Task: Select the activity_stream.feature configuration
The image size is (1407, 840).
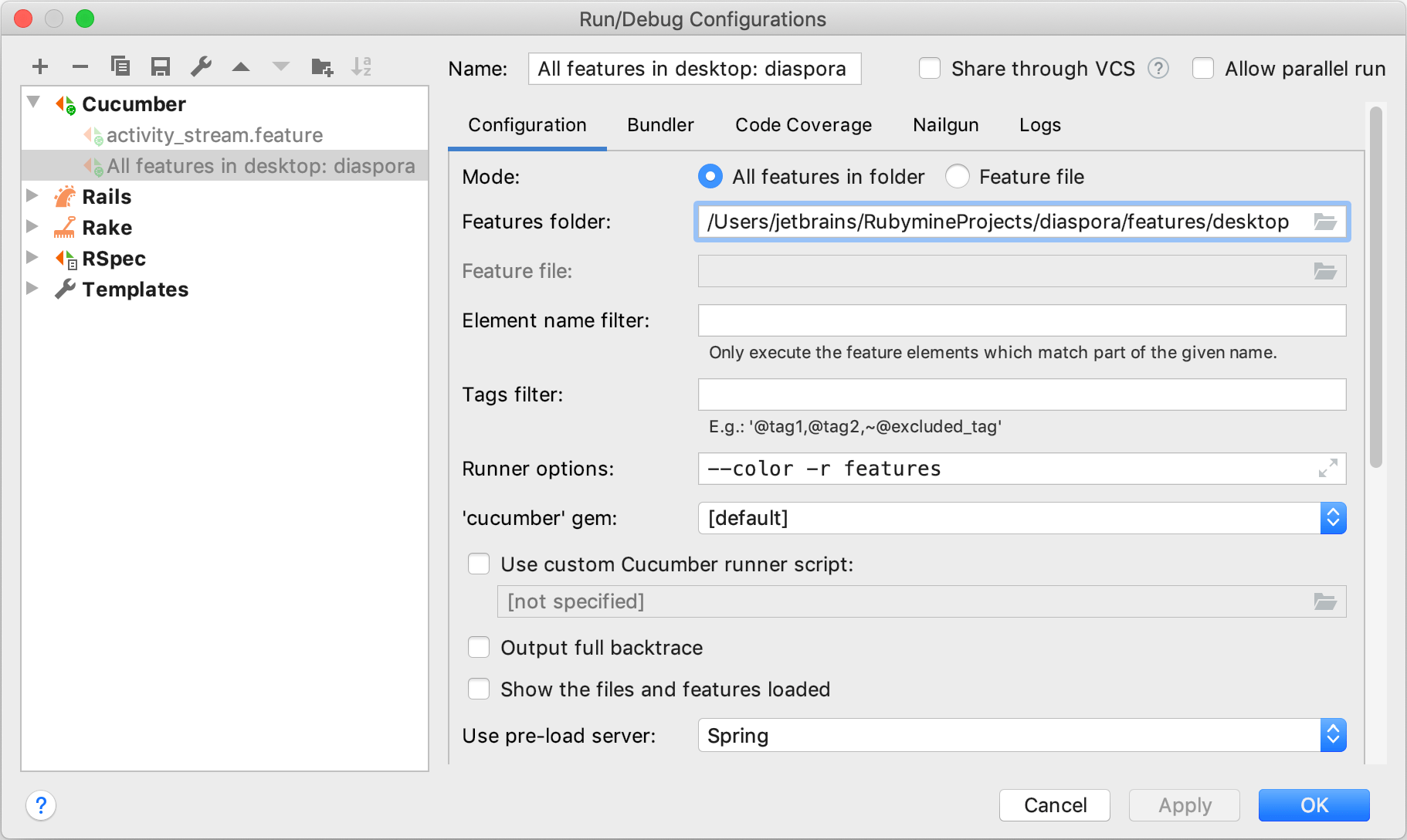Action: [x=215, y=134]
